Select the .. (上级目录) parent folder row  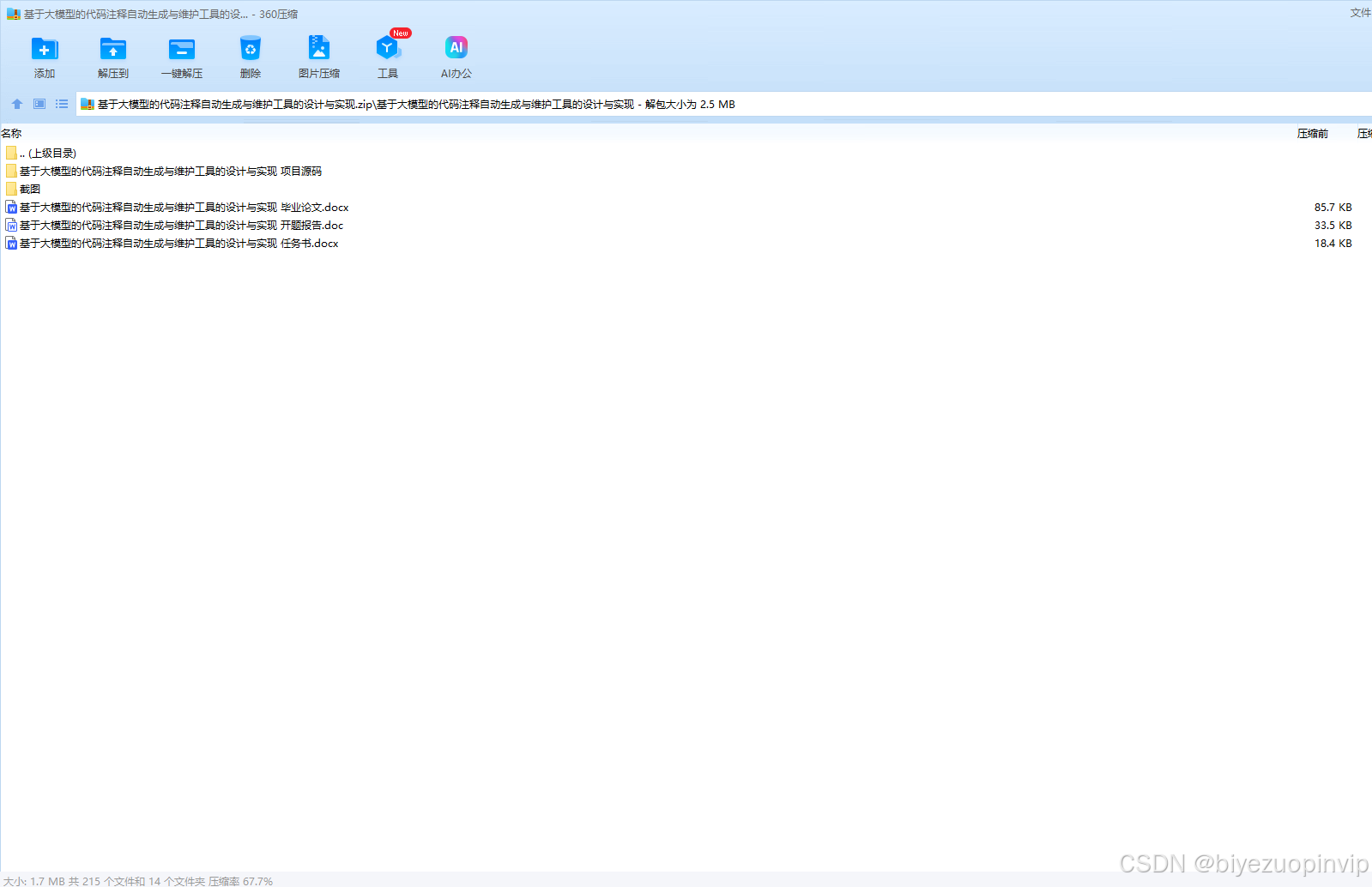[x=686, y=153]
